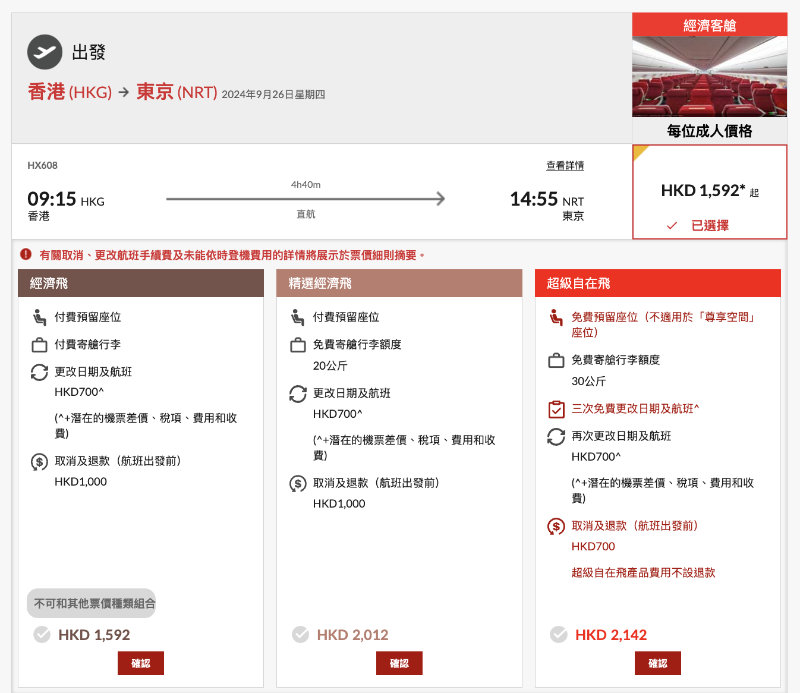Confirm the 經濟飛 fare with 確認 button
The width and height of the screenshot is (800, 693).
click(141, 663)
